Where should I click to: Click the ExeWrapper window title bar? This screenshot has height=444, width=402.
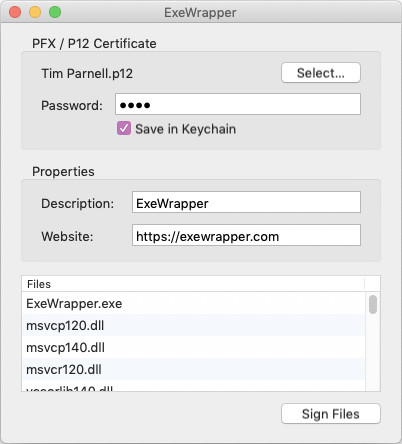point(200,12)
